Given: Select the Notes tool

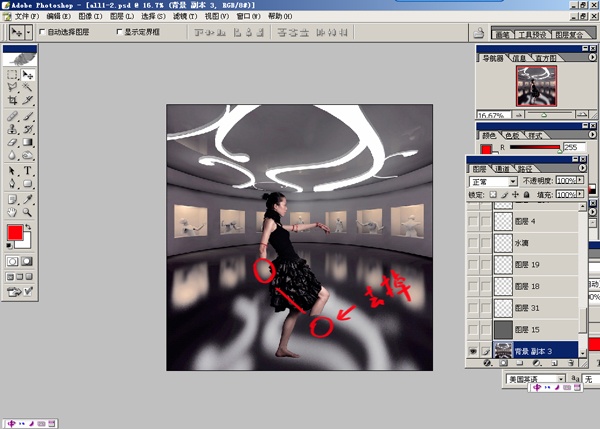Looking at the screenshot, I should (x=12, y=199).
